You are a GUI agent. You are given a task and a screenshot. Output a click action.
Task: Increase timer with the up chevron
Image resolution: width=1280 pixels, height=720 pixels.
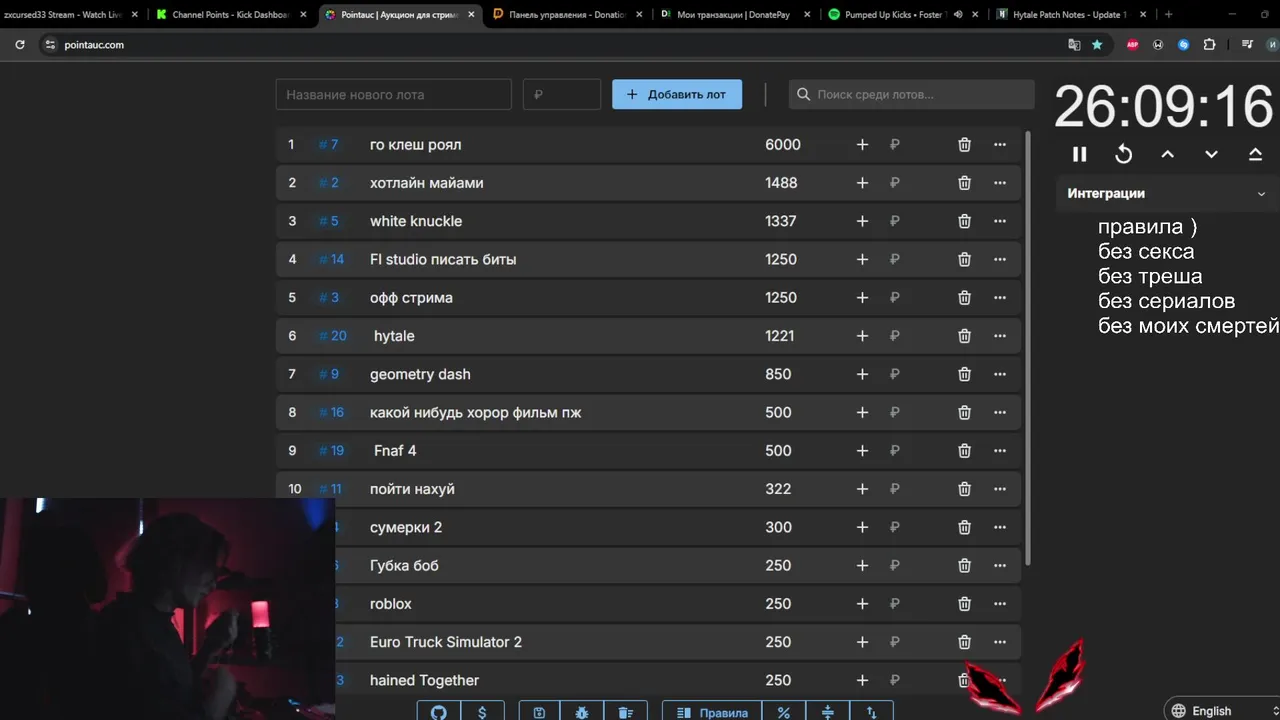pos(1167,154)
